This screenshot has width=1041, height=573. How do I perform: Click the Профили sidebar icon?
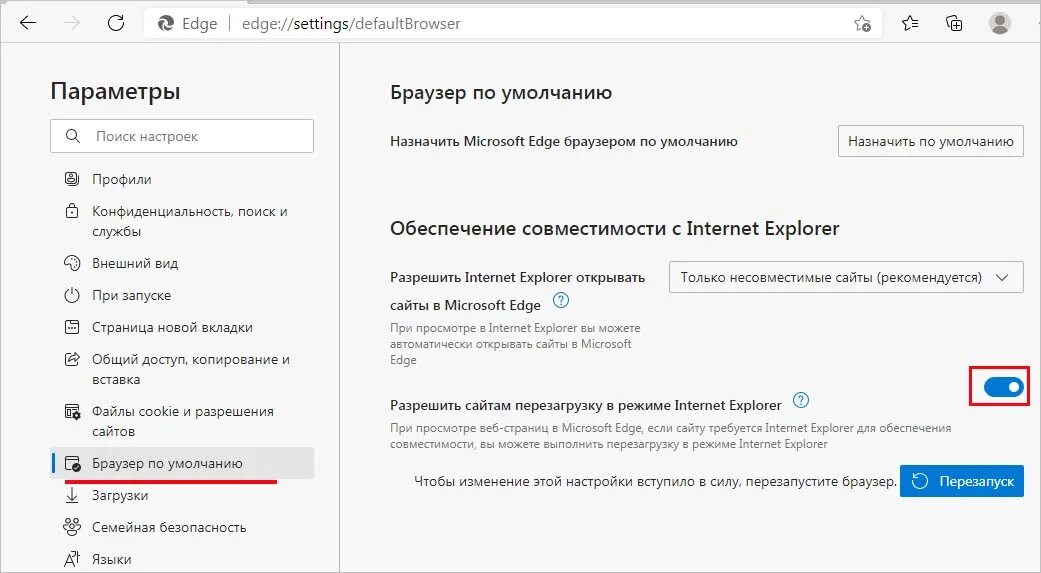[72, 179]
